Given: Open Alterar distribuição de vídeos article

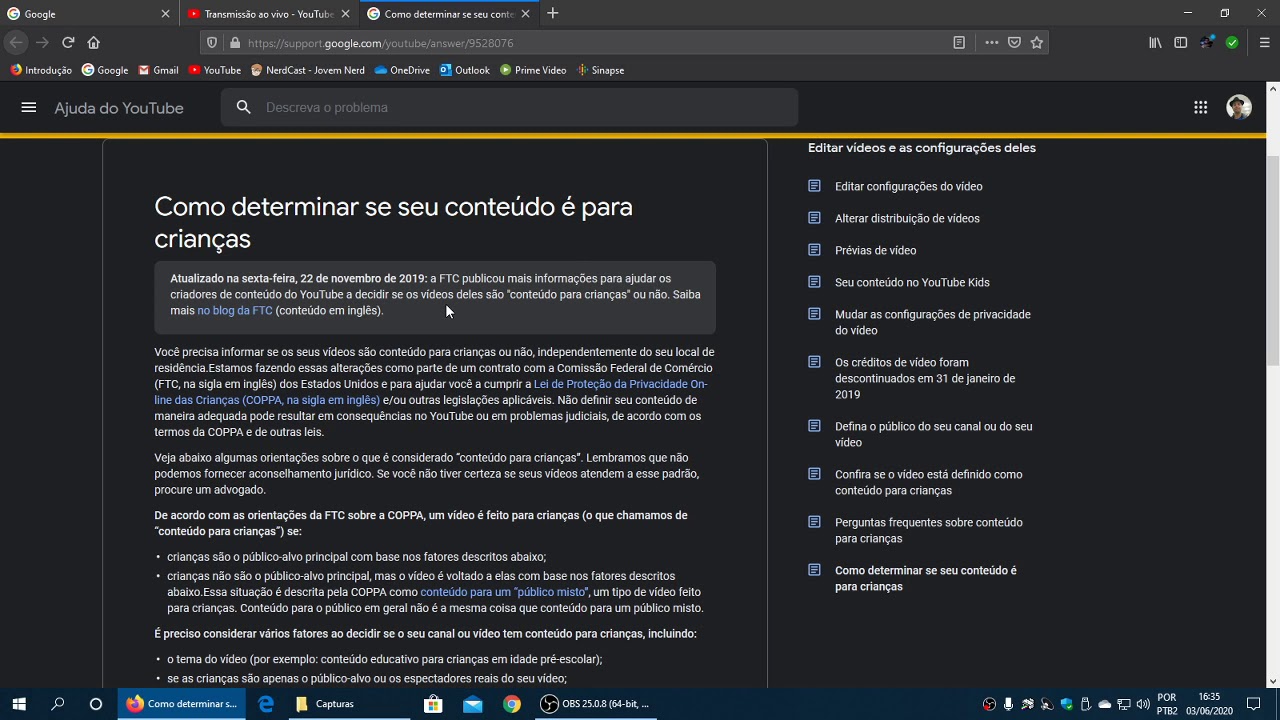Looking at the screenshot, I should 907,219.
